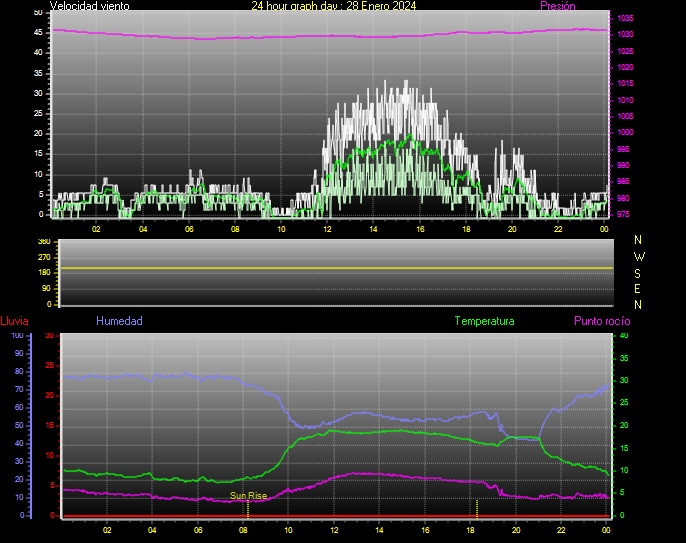This screenshot has height=543, width=686.
Task: Click the 1000 pressure axis value
Action: 626,132
